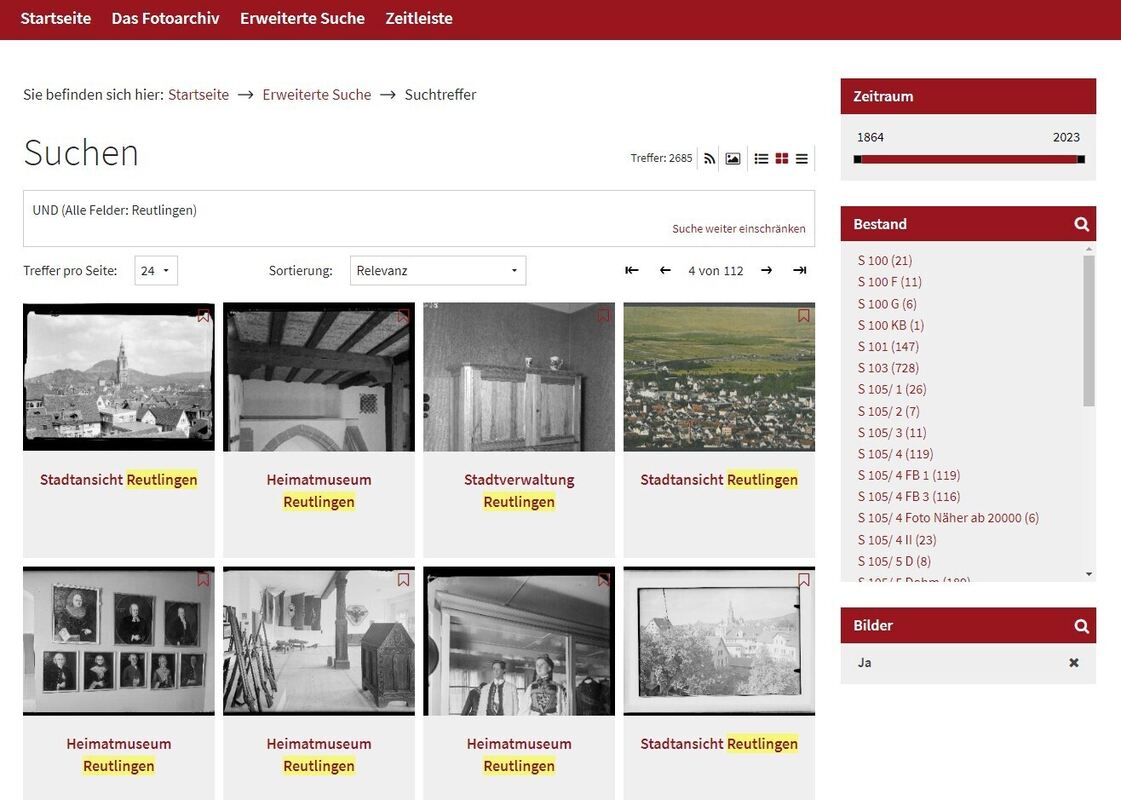Jump to the last results page
The image size is (1121, 800).
pyautogui.click(x=800, y=270)
